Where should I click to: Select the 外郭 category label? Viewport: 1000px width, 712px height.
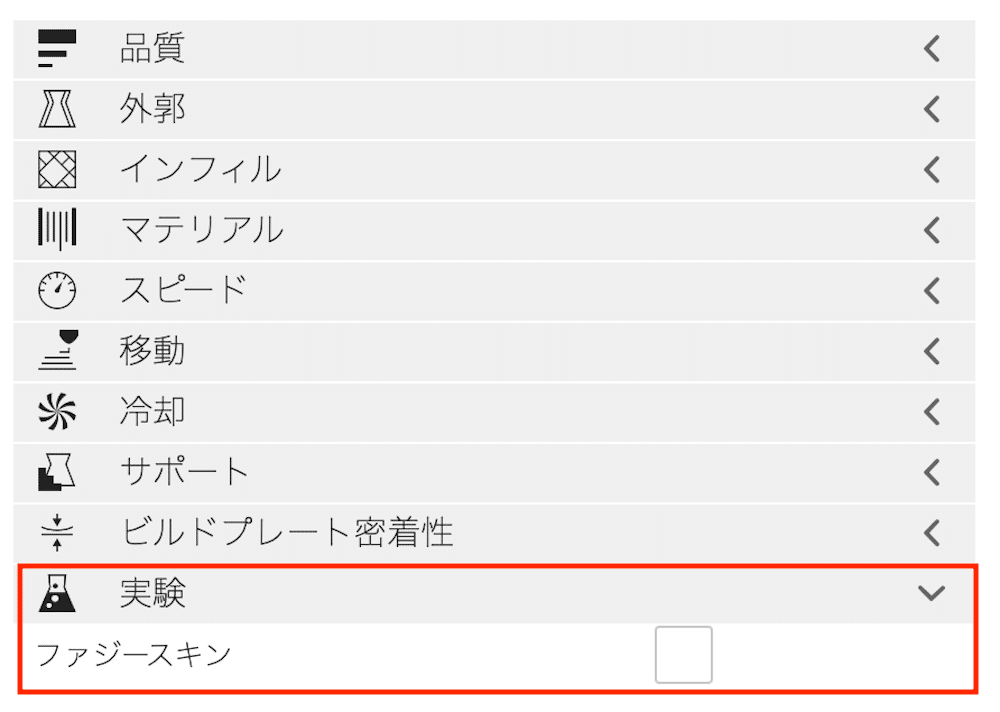pos(152,109)
